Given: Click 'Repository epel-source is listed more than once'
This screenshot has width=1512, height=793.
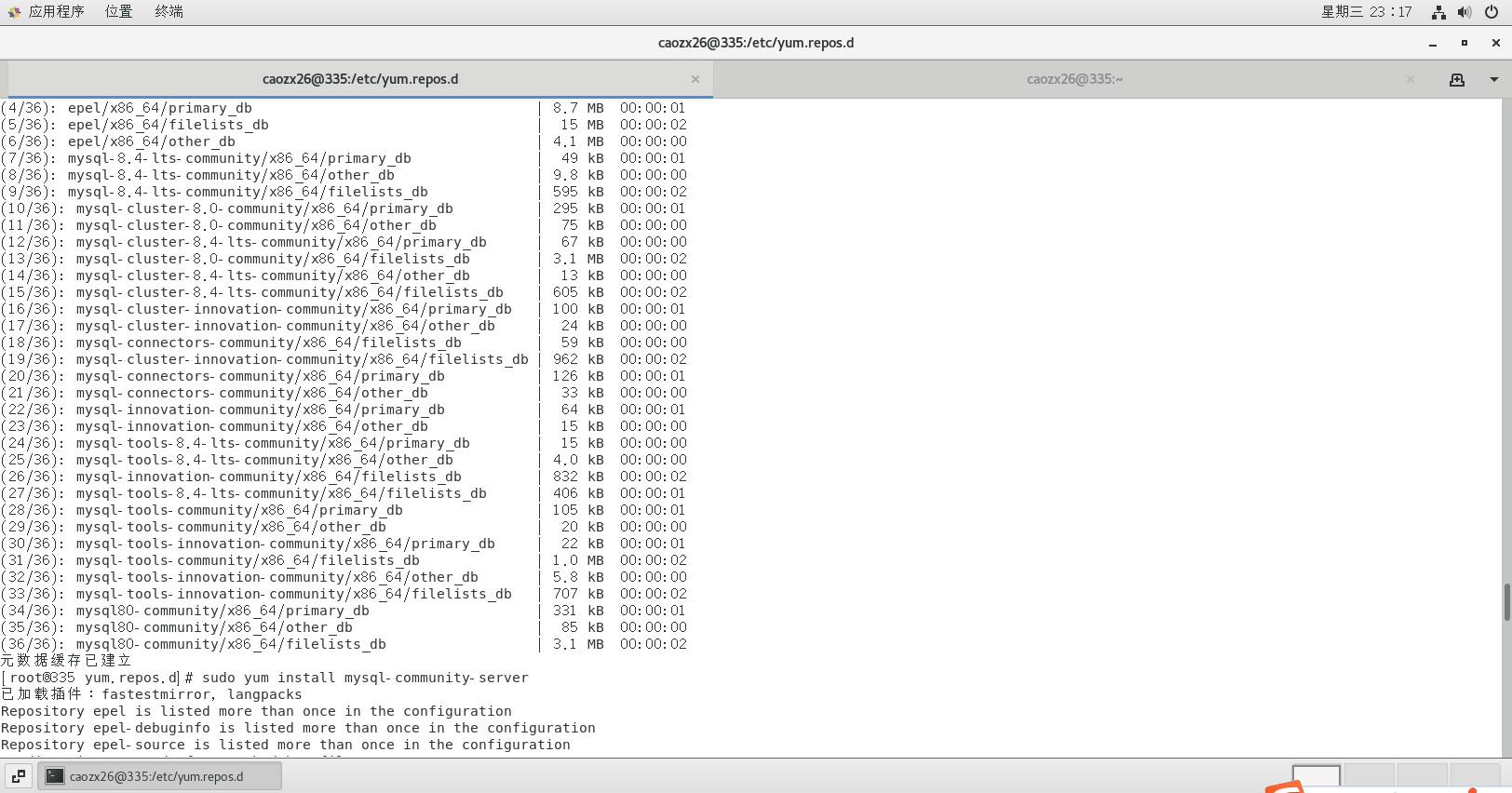Looking at the screenshot, I should click(x=286, y=745).
